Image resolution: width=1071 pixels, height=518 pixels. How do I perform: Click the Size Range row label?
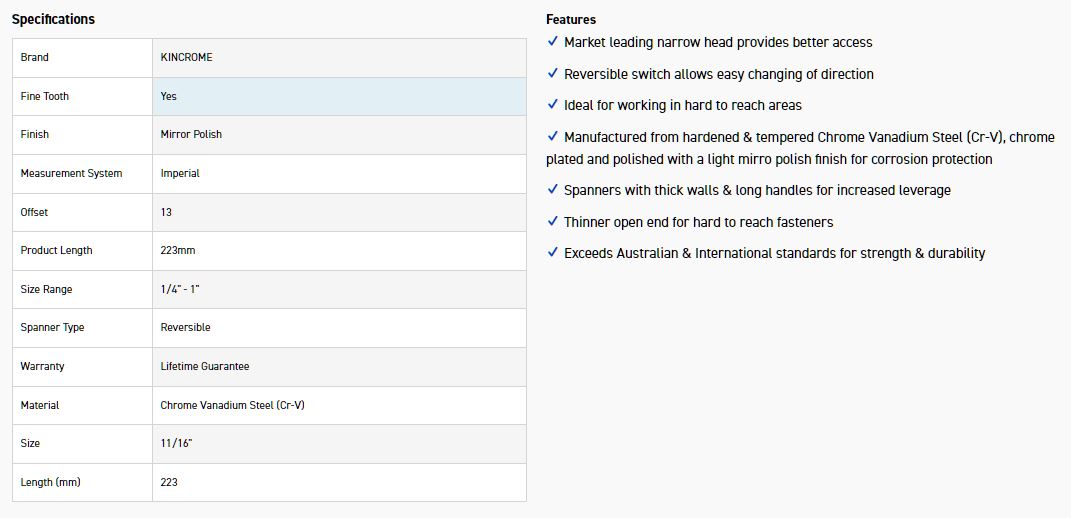tap(46, 289)
